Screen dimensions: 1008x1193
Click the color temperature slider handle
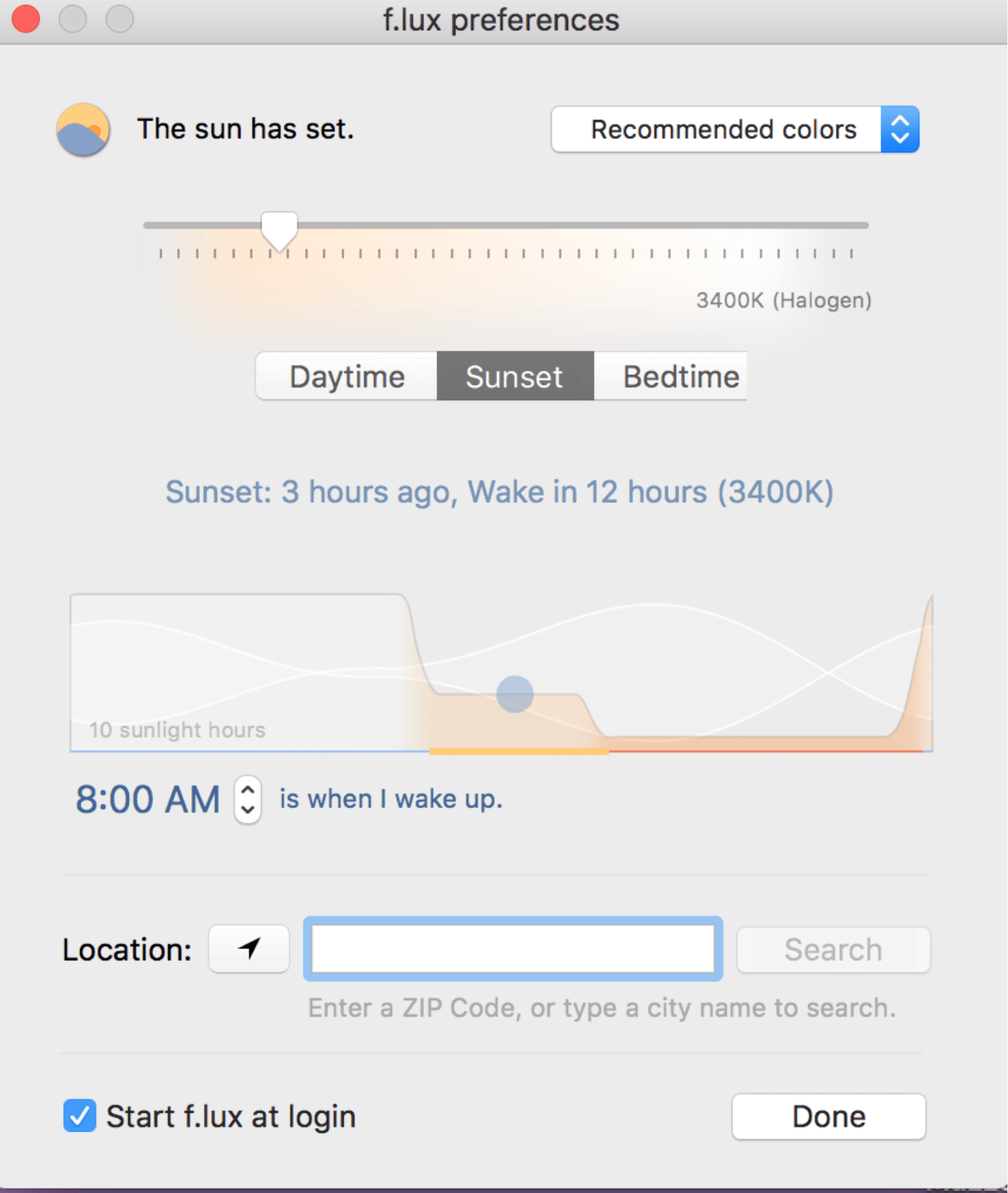point(279,231)
